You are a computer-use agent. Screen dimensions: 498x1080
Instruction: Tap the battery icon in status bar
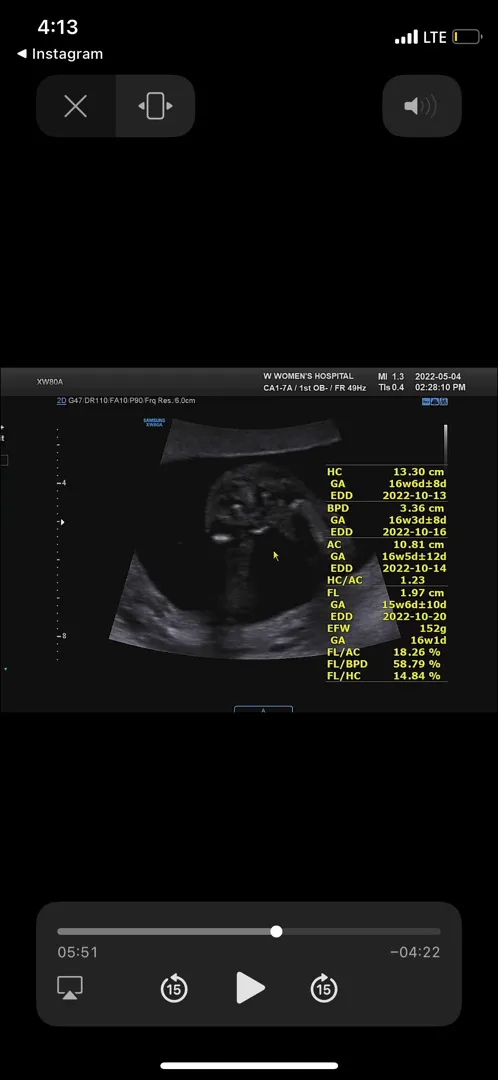467,37
